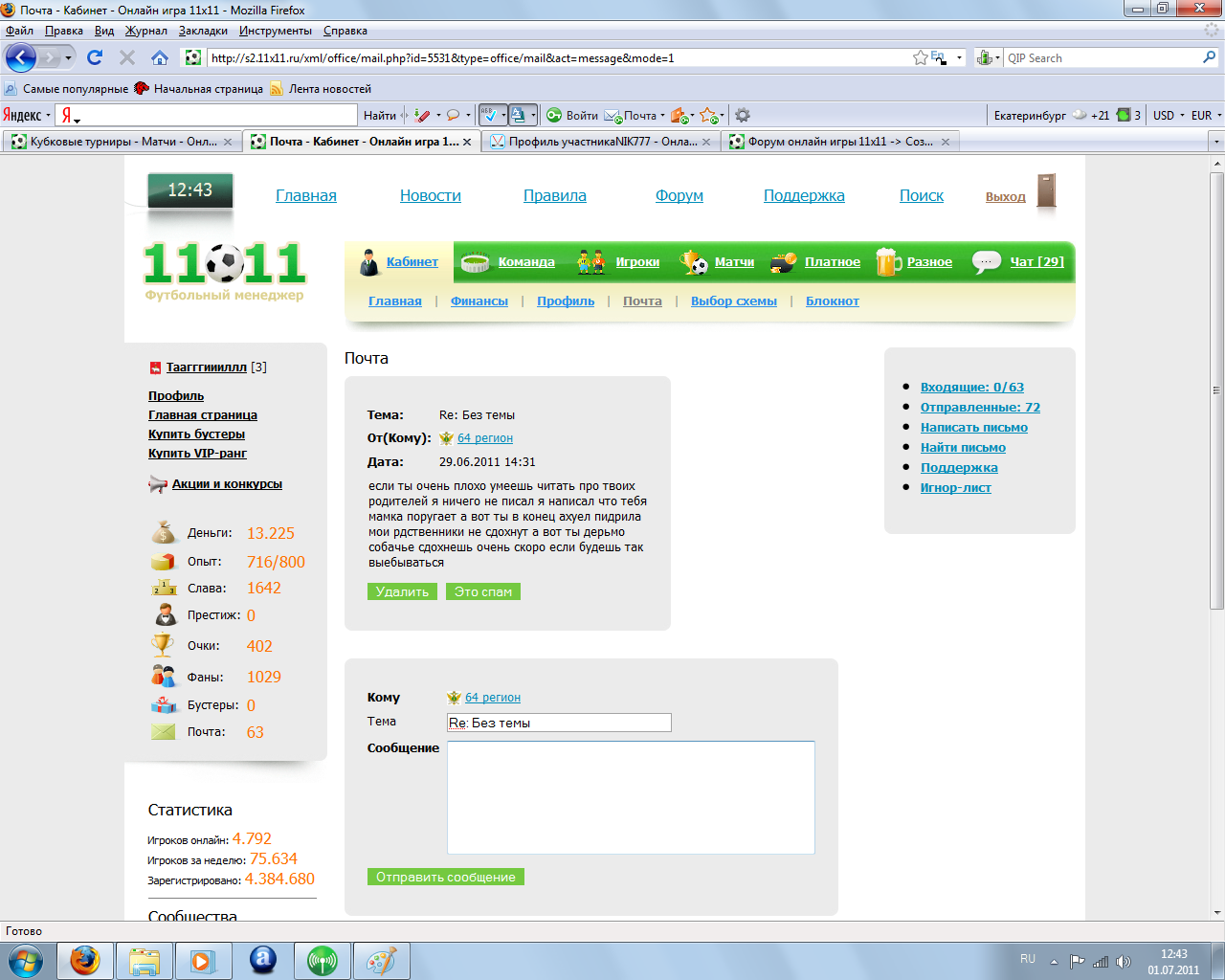Toggle the Yandex bar spell-check button
The width and height of the screenshot is (1225, 980).
[489, 116]
